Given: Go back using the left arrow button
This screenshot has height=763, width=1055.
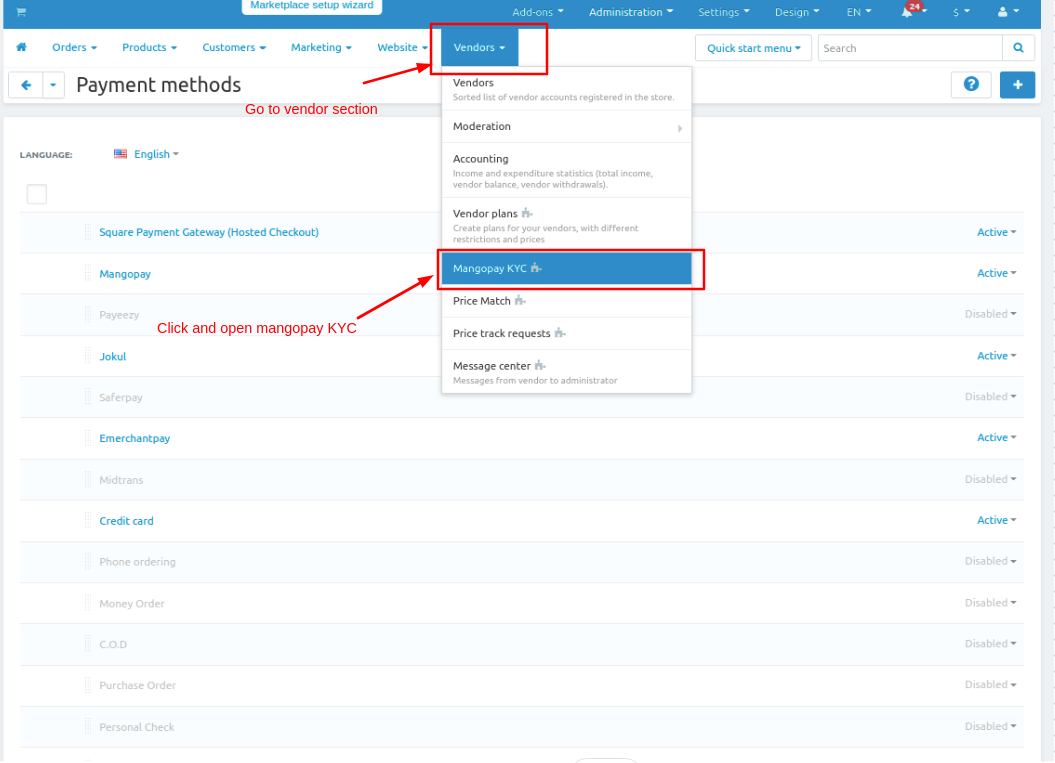Looking at the screenshot, I should coord(26,85).
